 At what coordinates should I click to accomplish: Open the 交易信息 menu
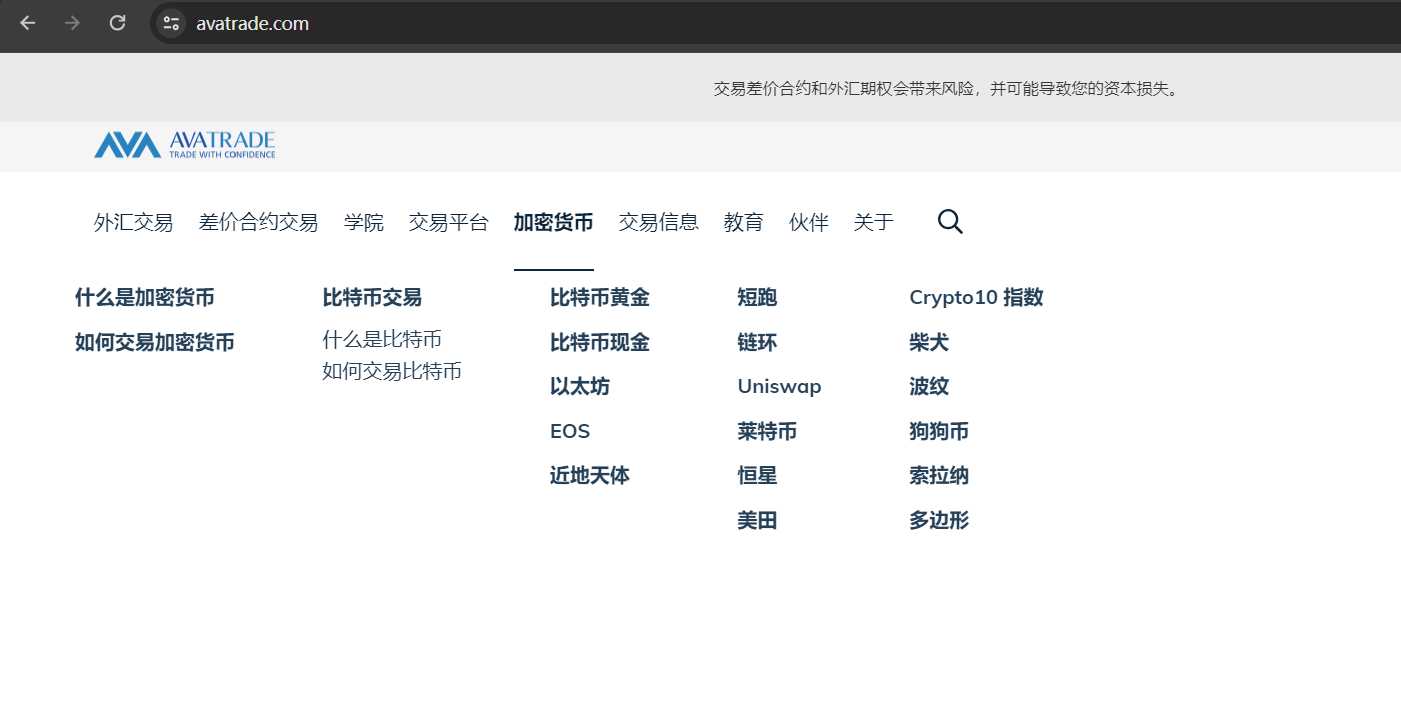(x=659, y=222)
